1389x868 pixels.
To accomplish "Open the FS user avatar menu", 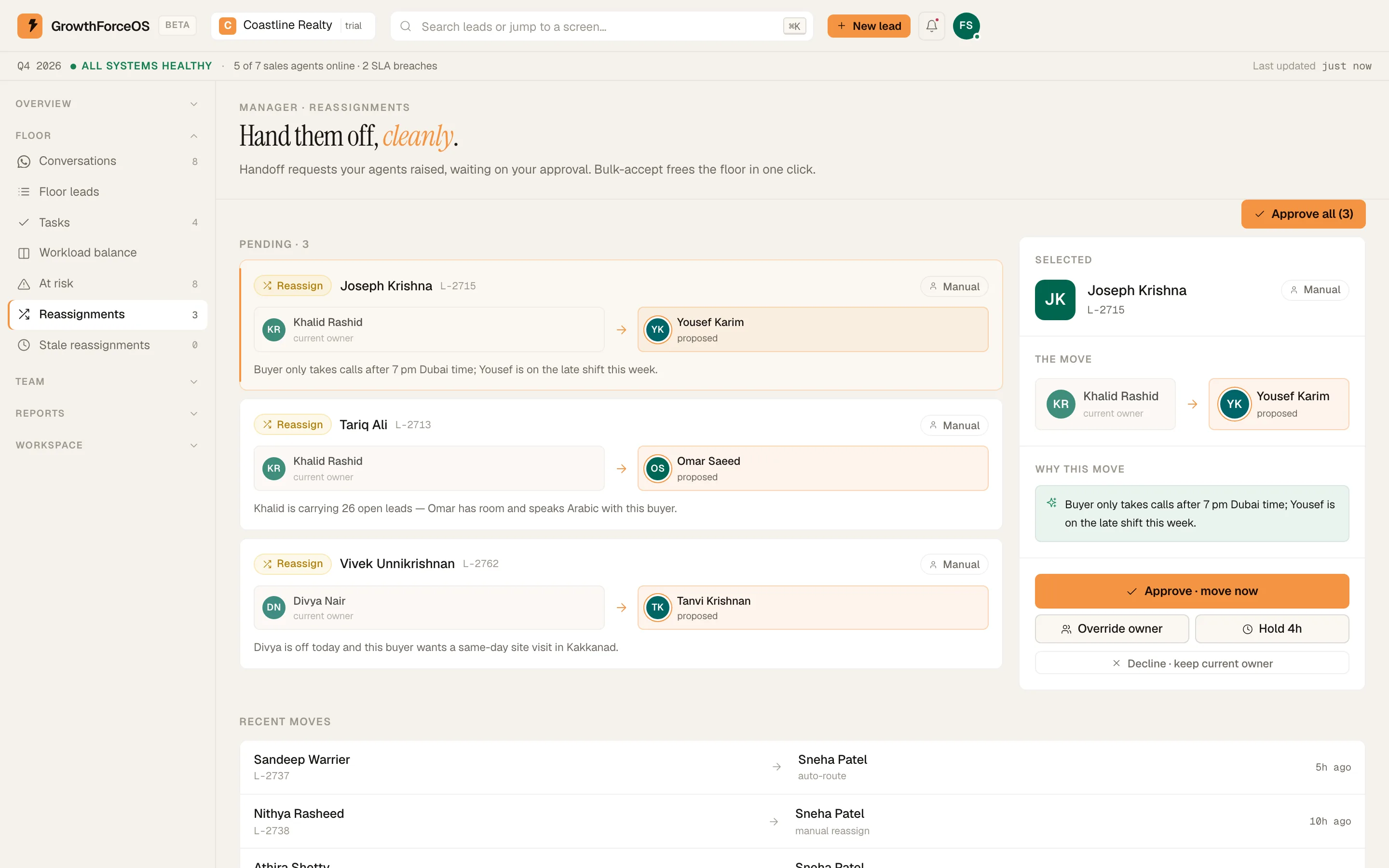I will (966, 26).
